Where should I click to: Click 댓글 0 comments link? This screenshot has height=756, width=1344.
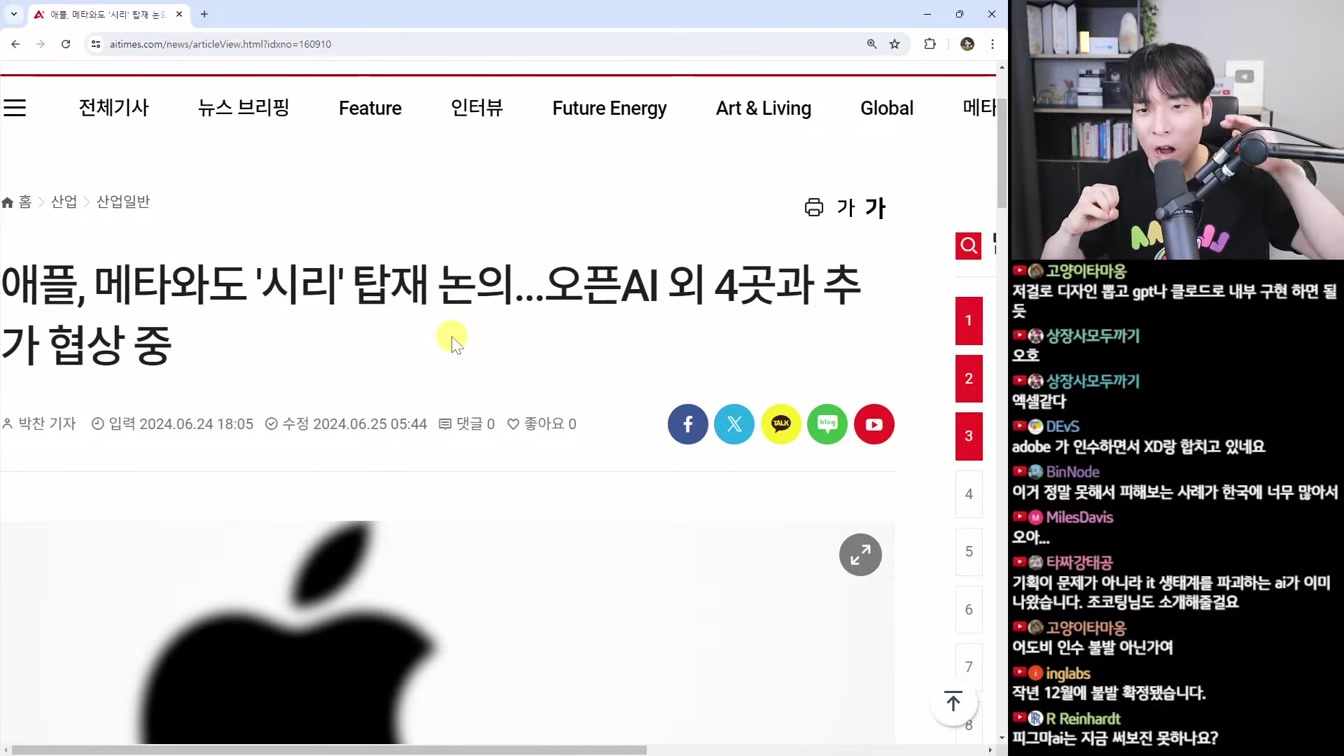pyautogui.click(x=467, y=424)
